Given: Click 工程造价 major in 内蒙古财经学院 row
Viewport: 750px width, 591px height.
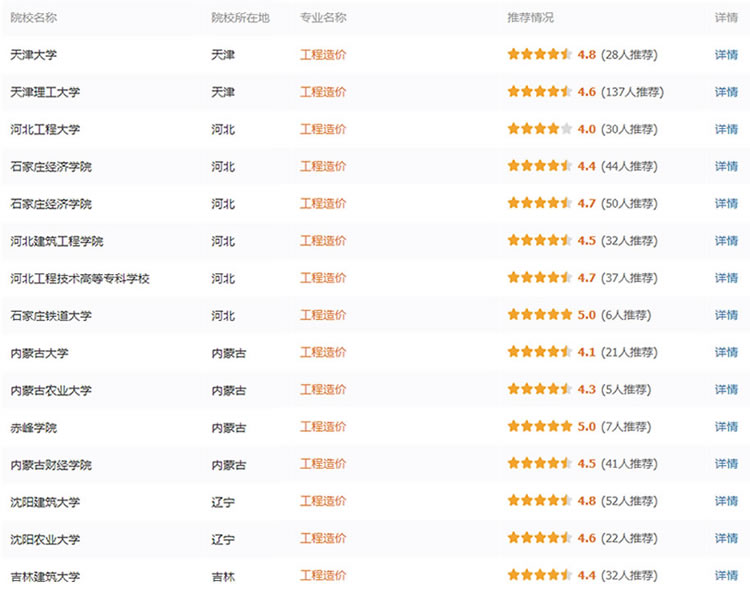Looking at the screenshot, I should (x=323, y=464).
